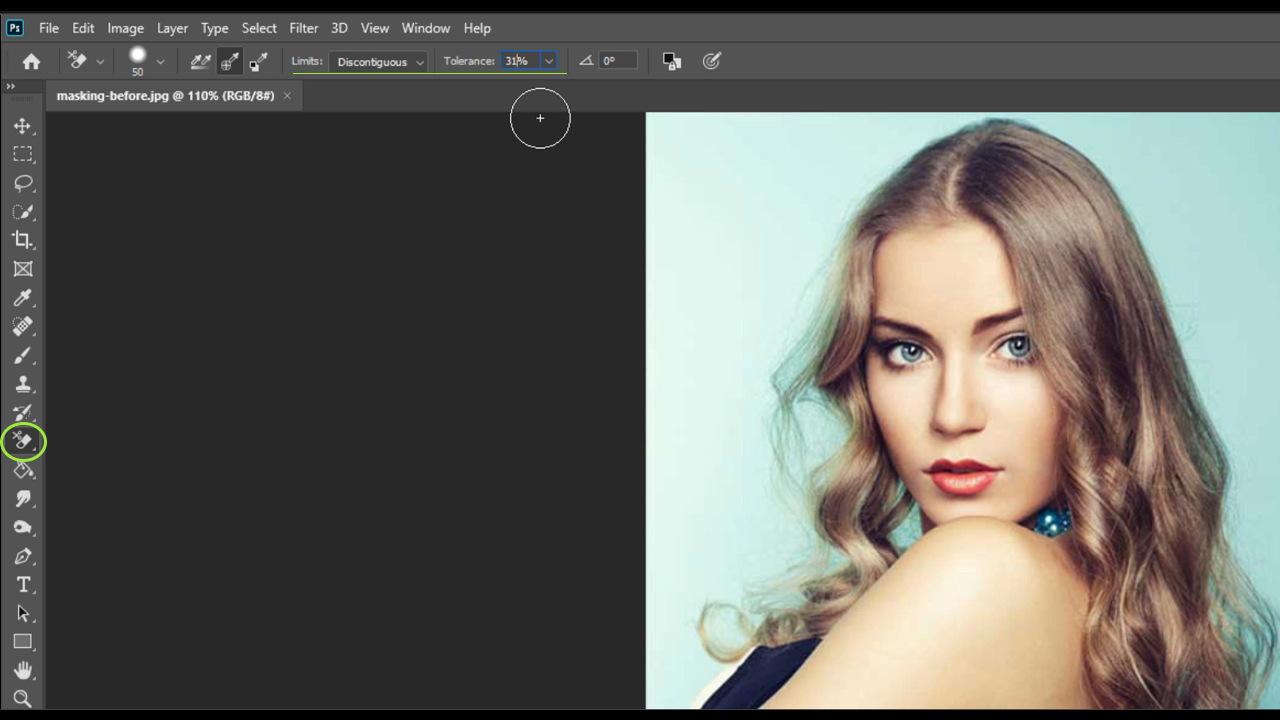
Task: Select the Move tool
Action: coord(23,126)
